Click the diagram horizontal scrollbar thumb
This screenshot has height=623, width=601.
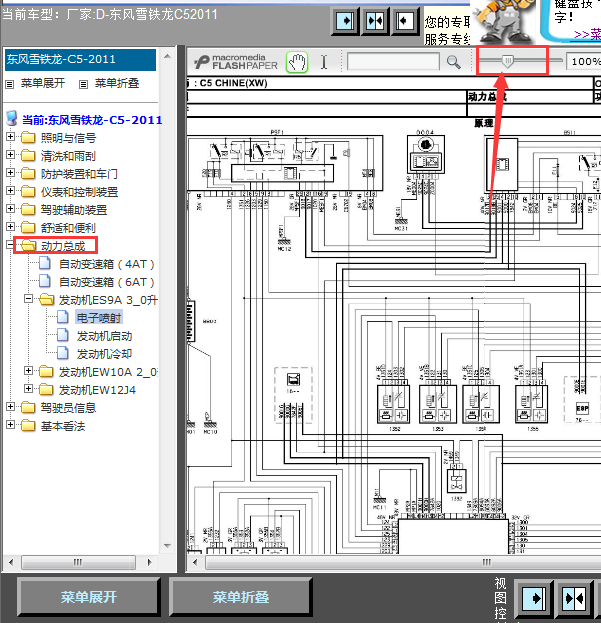[x=403, y=562]
